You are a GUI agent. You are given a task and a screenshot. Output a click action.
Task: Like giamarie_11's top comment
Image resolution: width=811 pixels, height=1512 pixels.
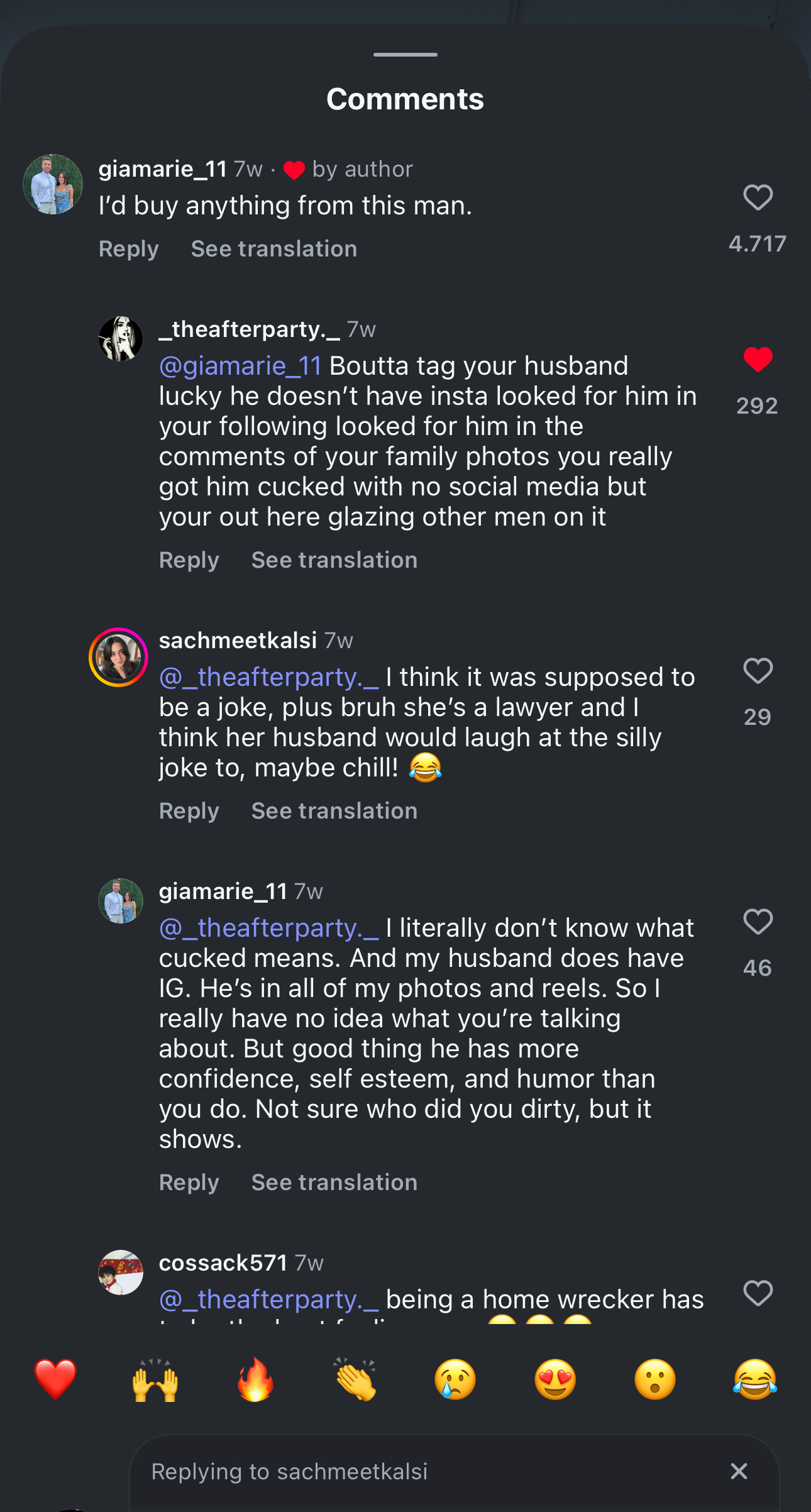click(x=758, y=198)
